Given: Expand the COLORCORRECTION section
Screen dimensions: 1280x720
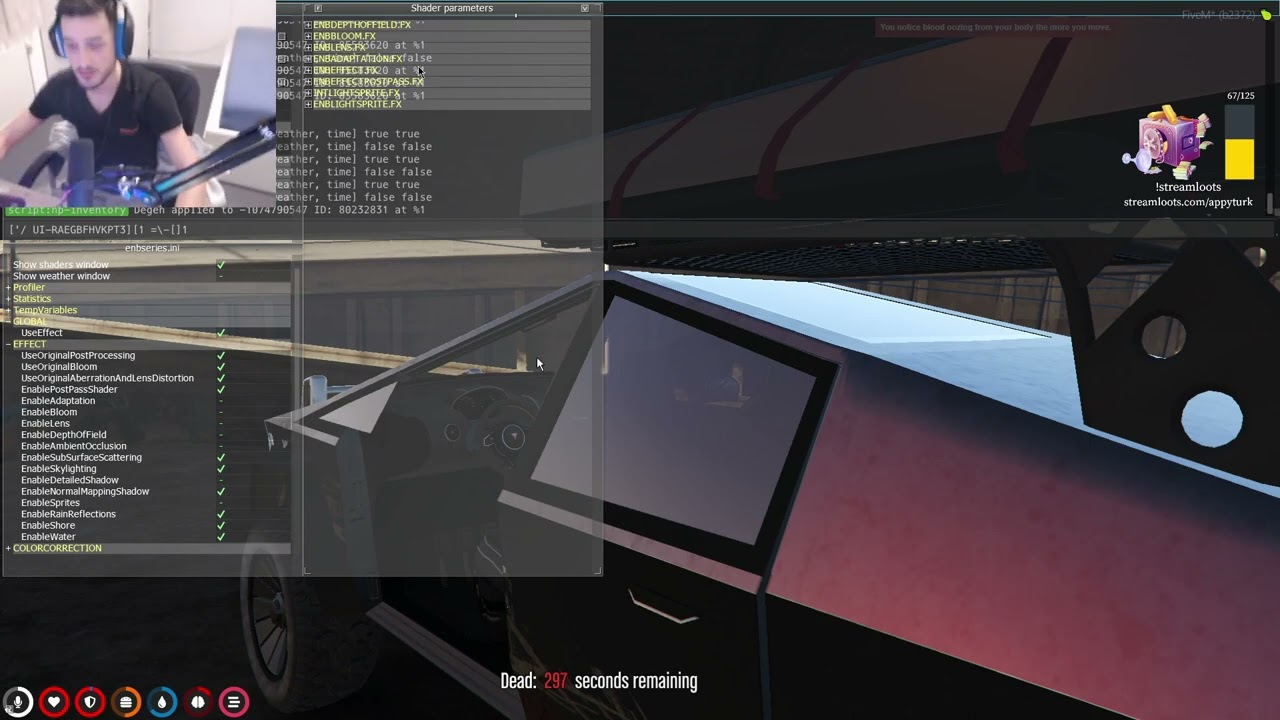Looking at the screenshot, I should [x=9, y=548].
